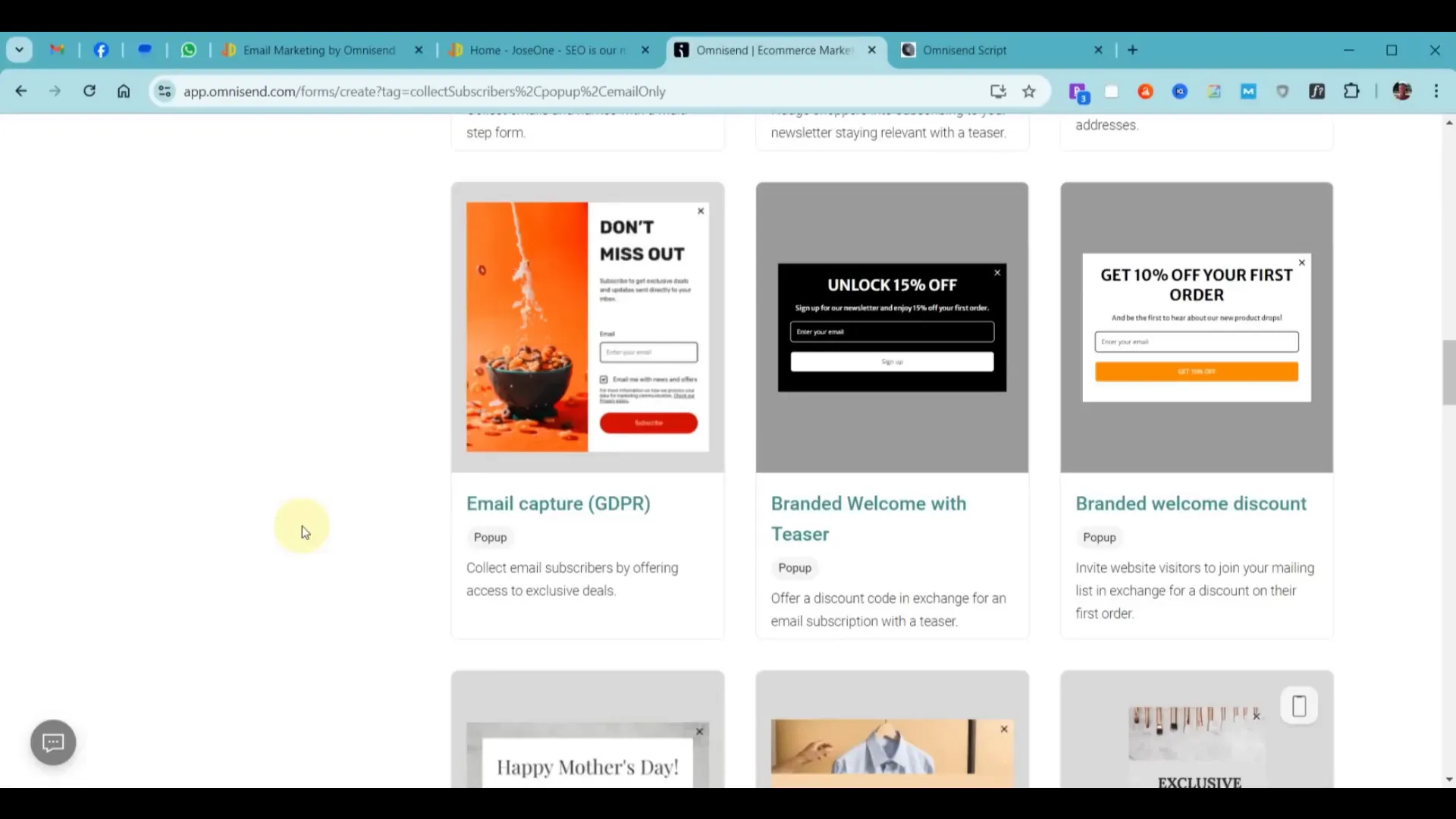Screen dimensions: 1456x819
Task: Click the Gmail pinned tab icon
Action: click(57, 50)
